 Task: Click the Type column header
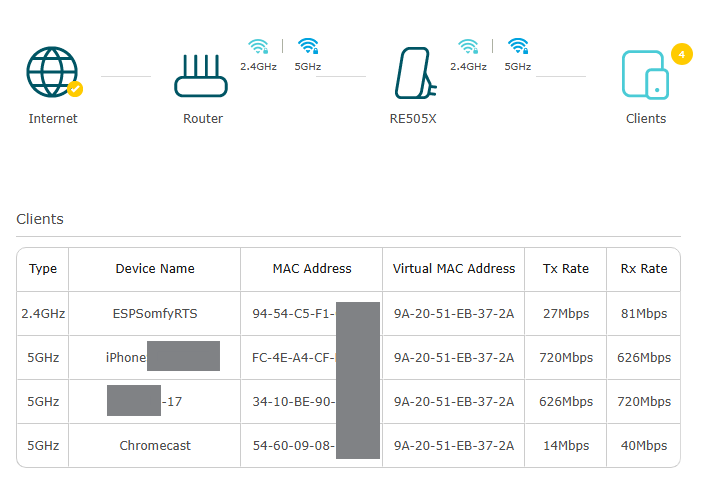click(43, 269)
